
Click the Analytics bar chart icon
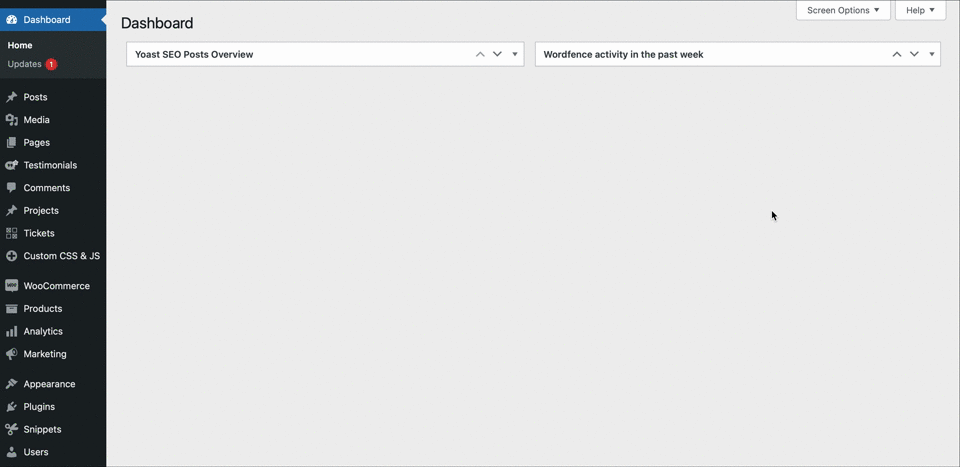[x=12, y=331]
